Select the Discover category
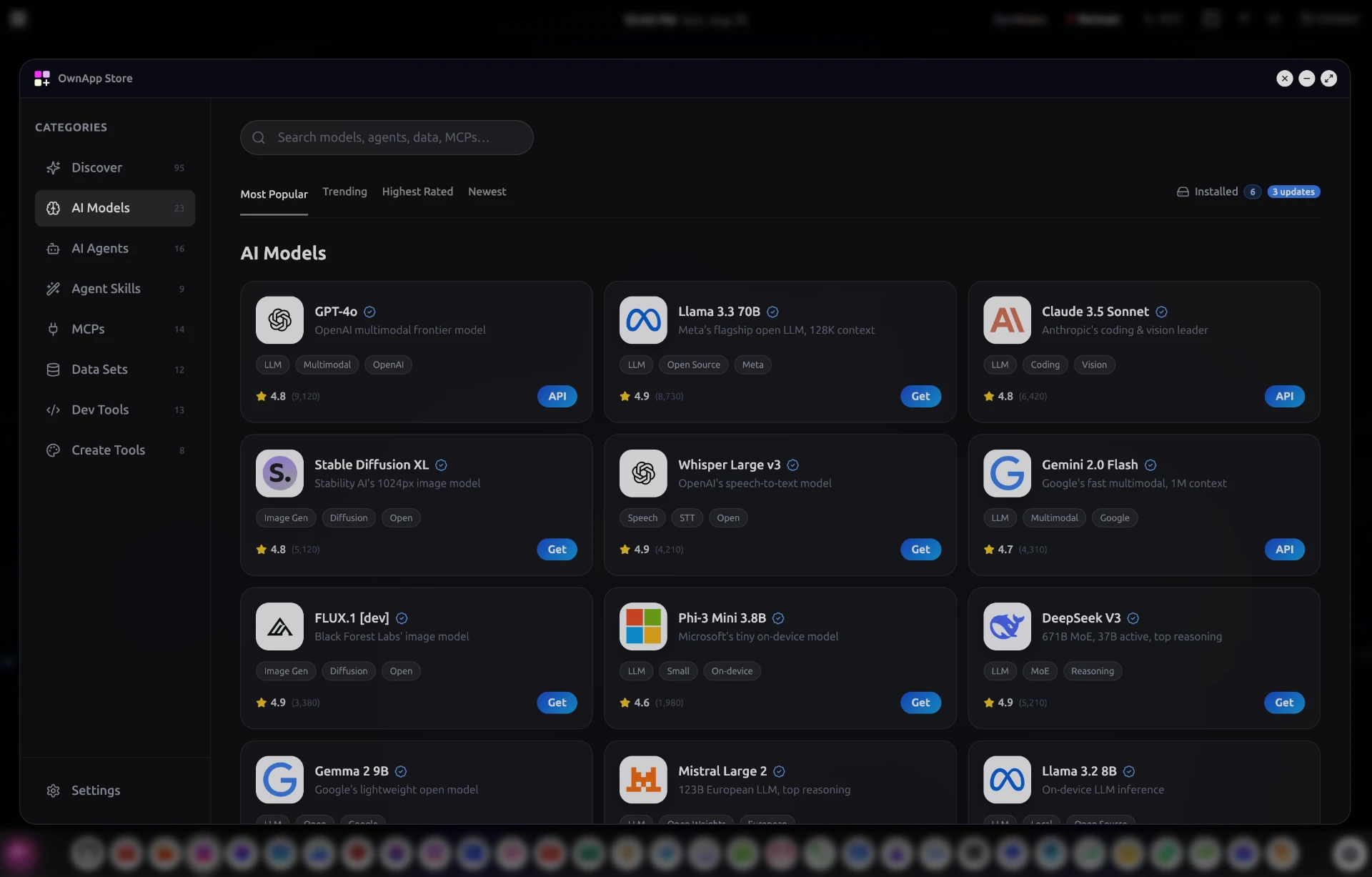 (115, 167)
